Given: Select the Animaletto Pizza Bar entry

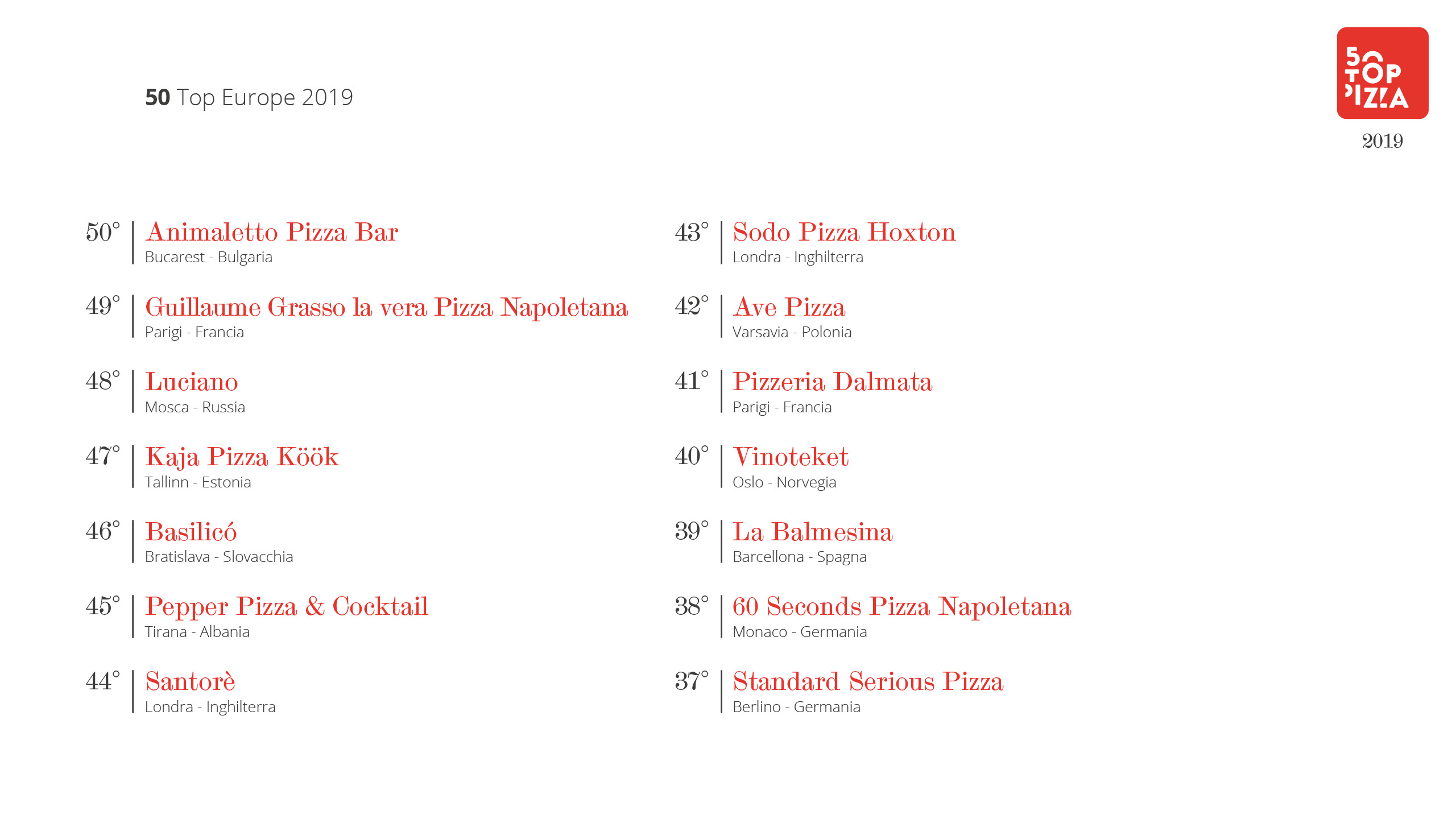Looking at the screenshot, I should tap(271, 233).
